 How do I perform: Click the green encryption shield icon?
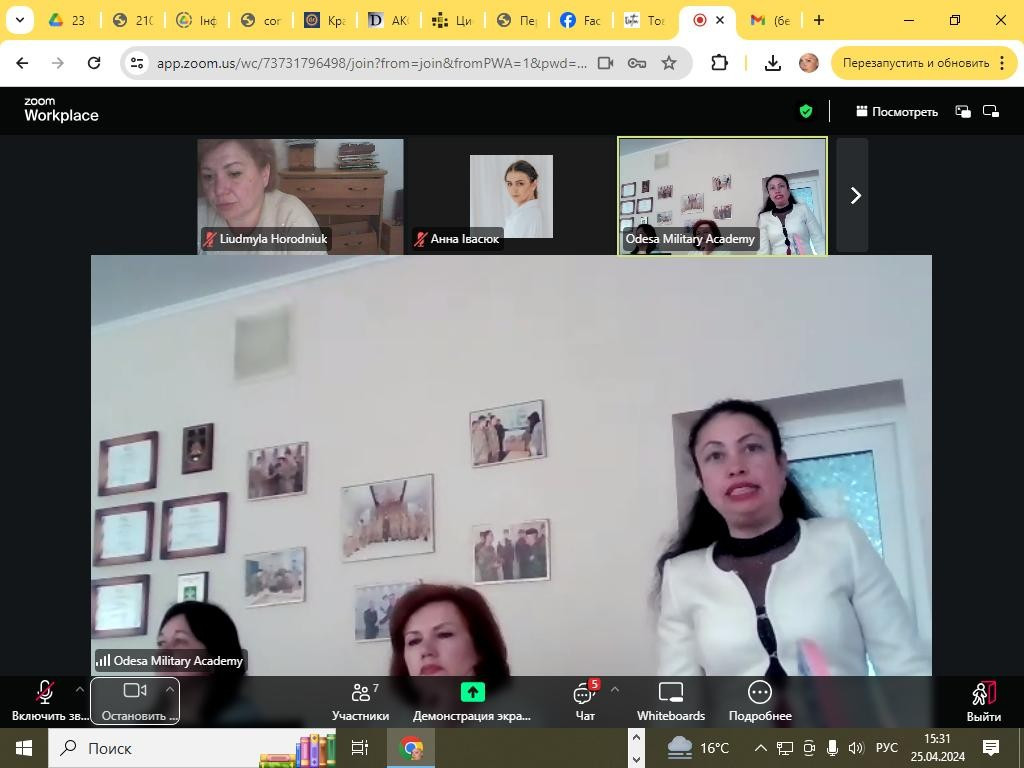pyautogui.click(x=806, y=112)
